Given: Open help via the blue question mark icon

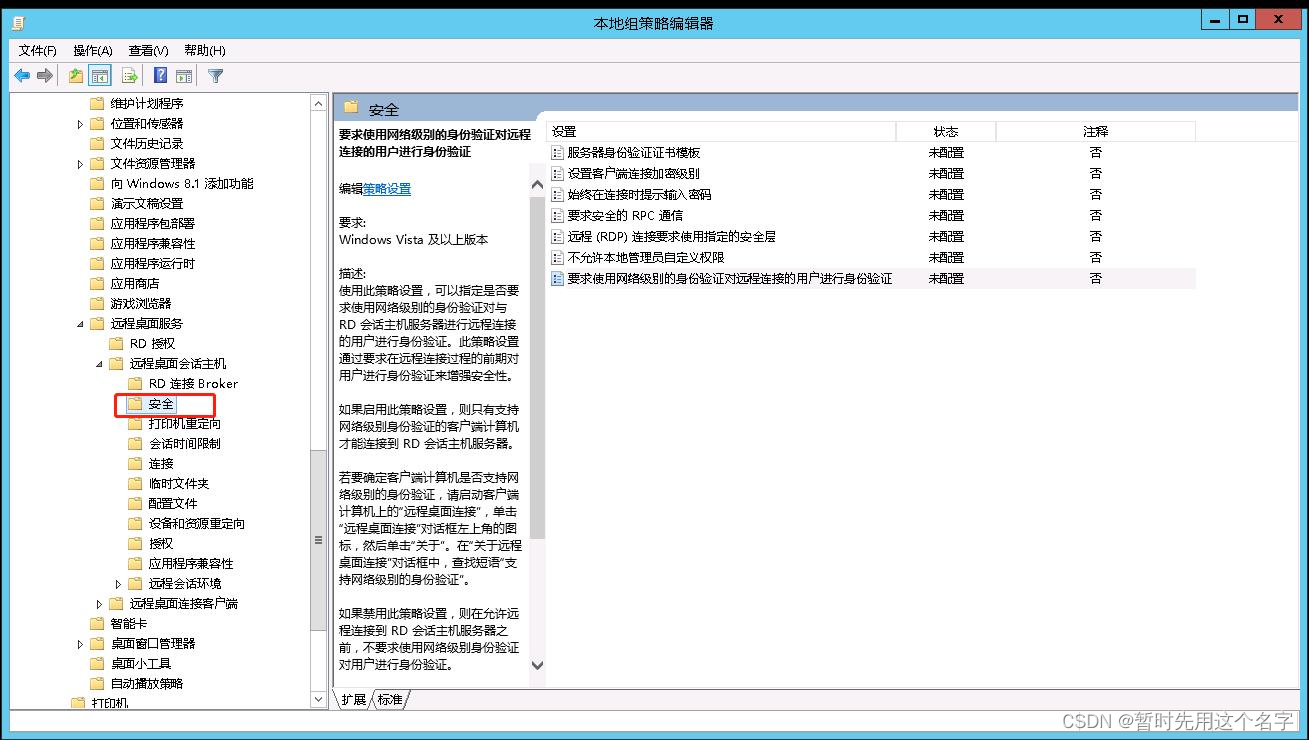Looking at the screenshot, I should [159, 75].
